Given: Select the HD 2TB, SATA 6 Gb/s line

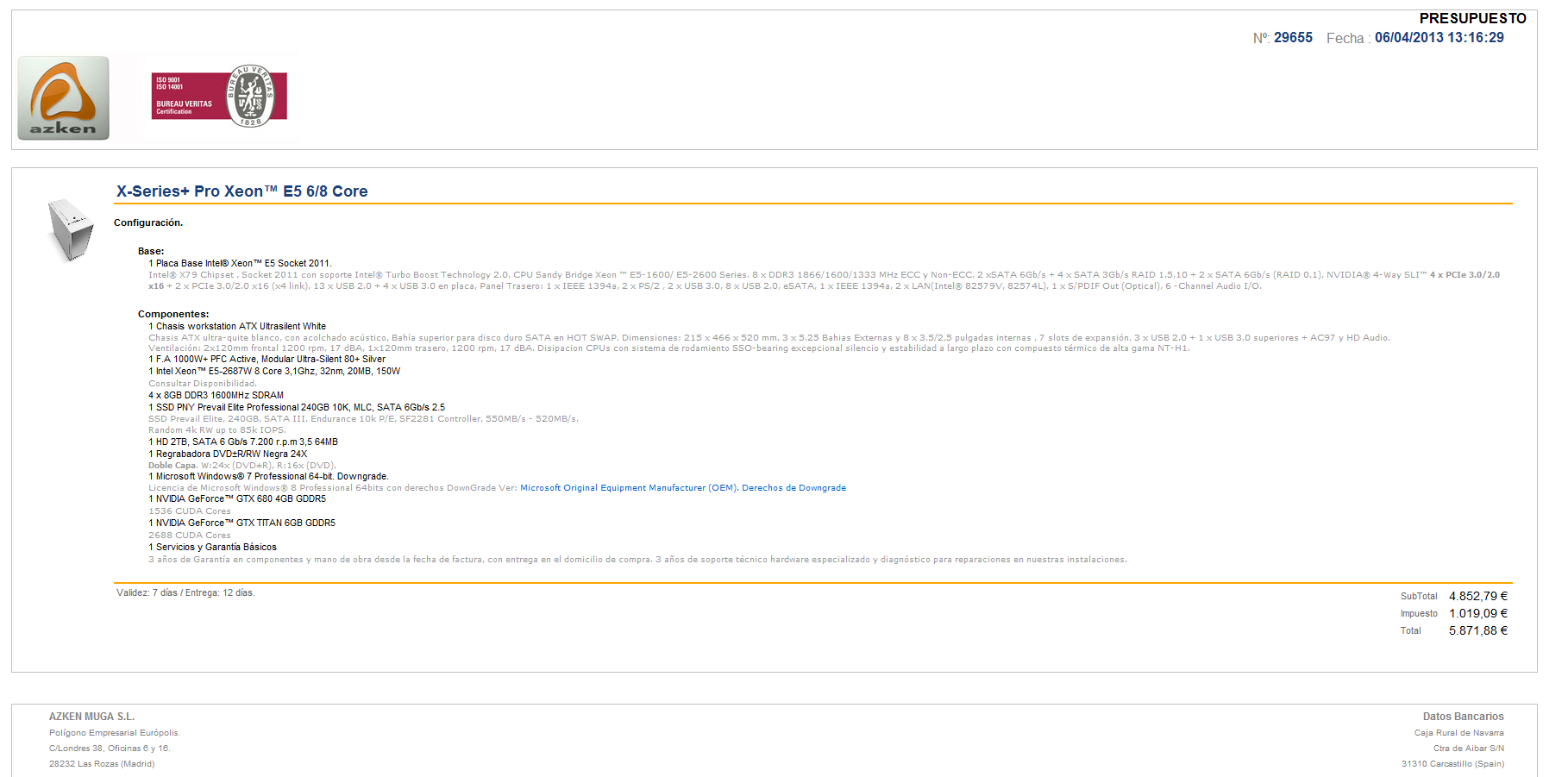Looking at the screenshot, I should pos(243,442).
